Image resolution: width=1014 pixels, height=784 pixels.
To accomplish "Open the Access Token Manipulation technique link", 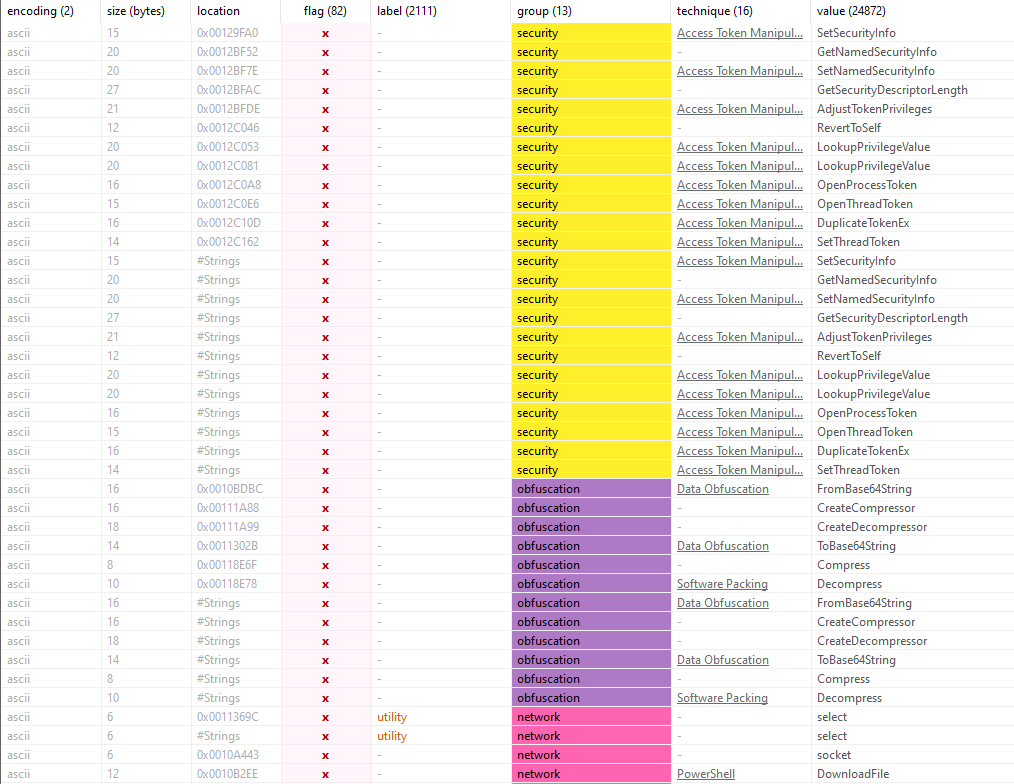I will point(740,33).
